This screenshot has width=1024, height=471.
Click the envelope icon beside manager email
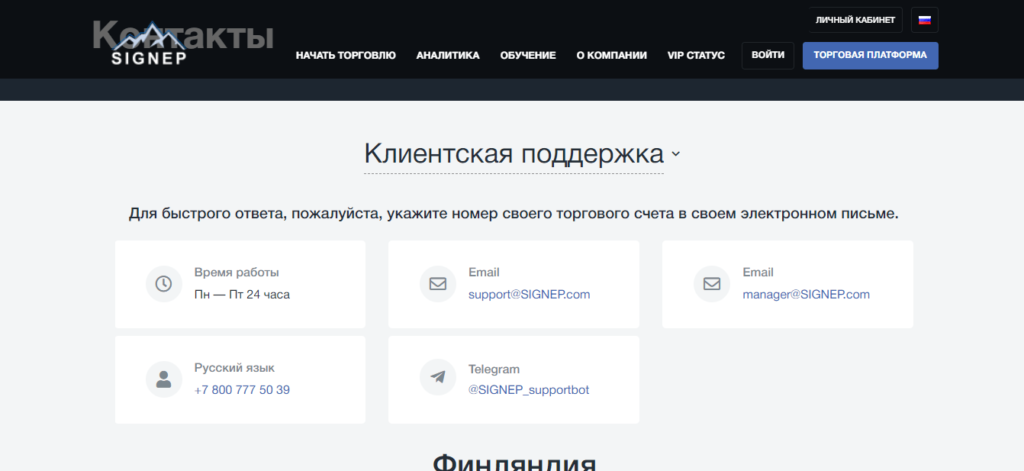712,284
